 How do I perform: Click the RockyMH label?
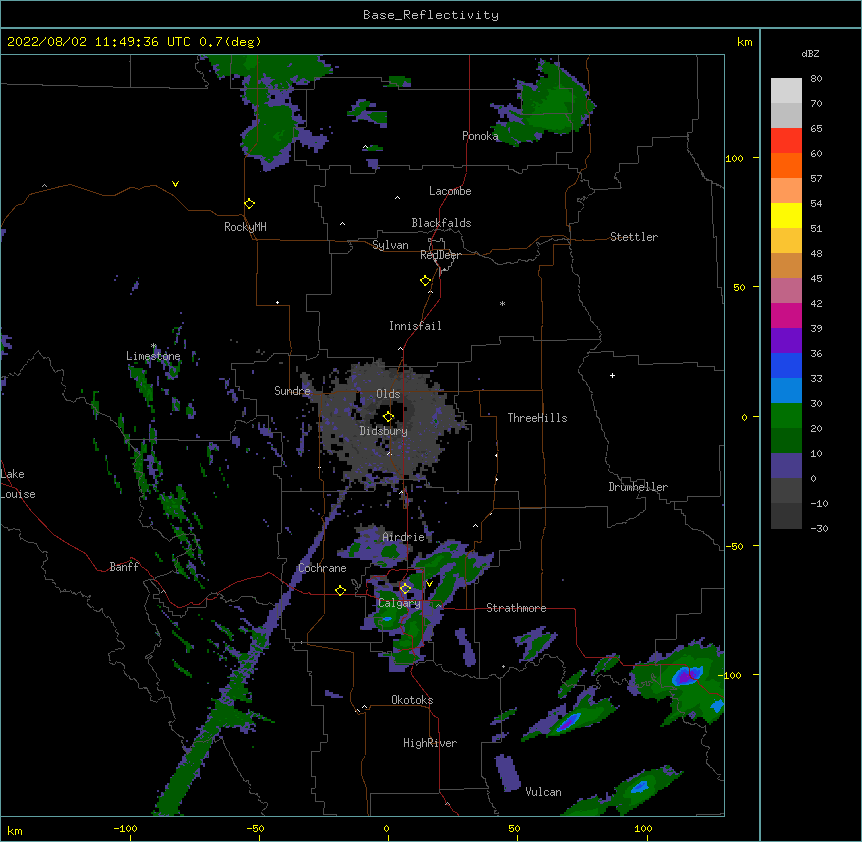(x=245, y=227)
